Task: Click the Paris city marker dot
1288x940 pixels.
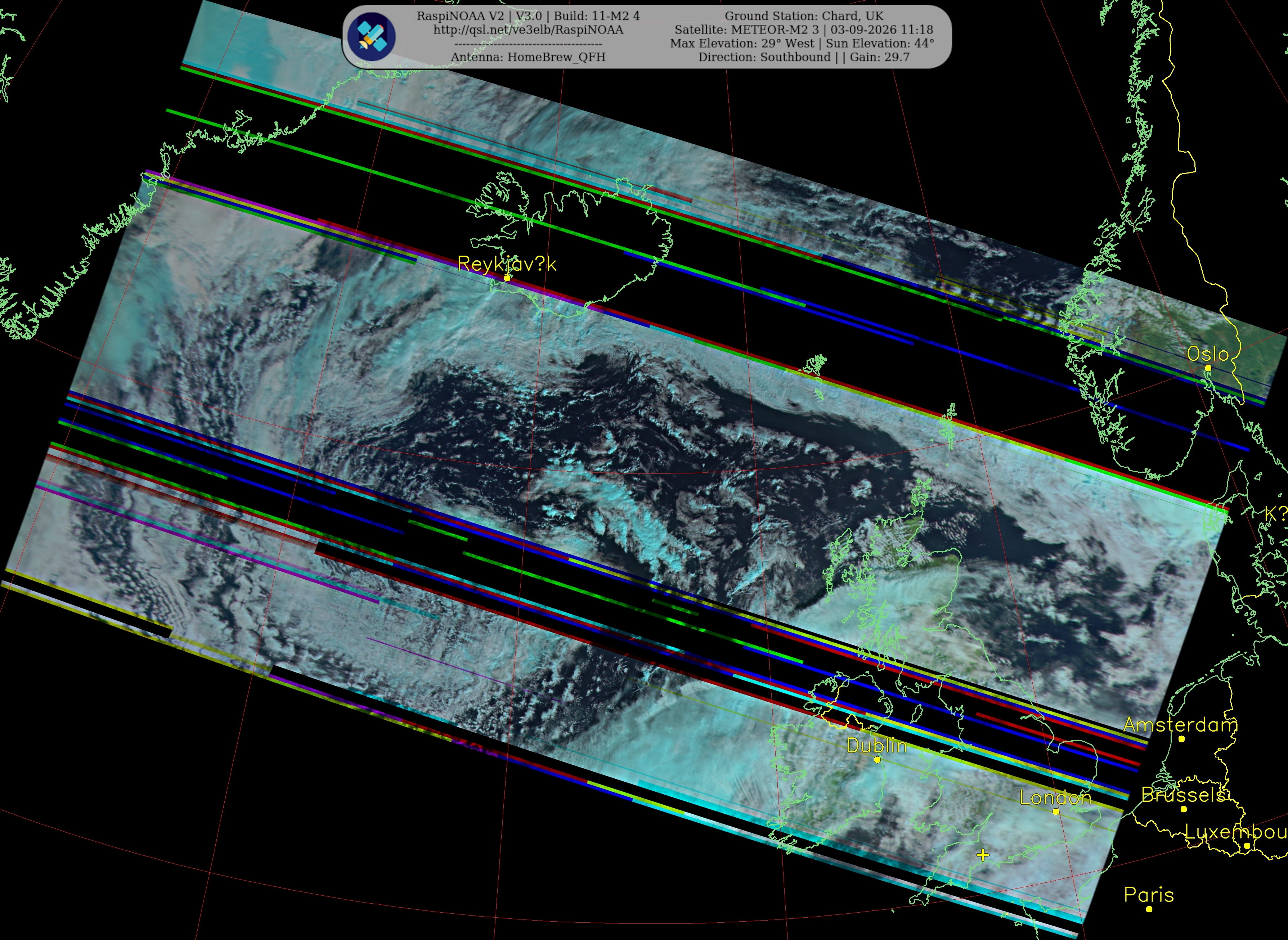Action: (x=1149, y=909)
